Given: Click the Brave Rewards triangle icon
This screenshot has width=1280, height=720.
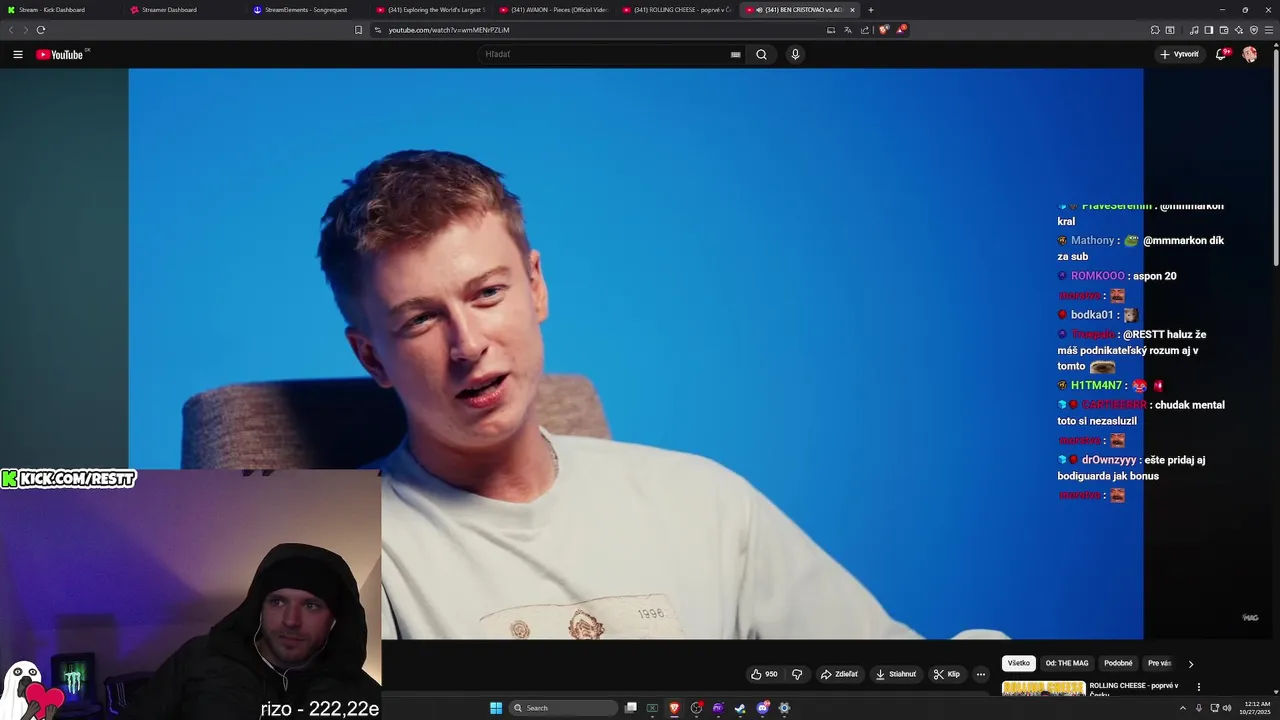Looking at the screenshot, I should click(x=901, y=30).
